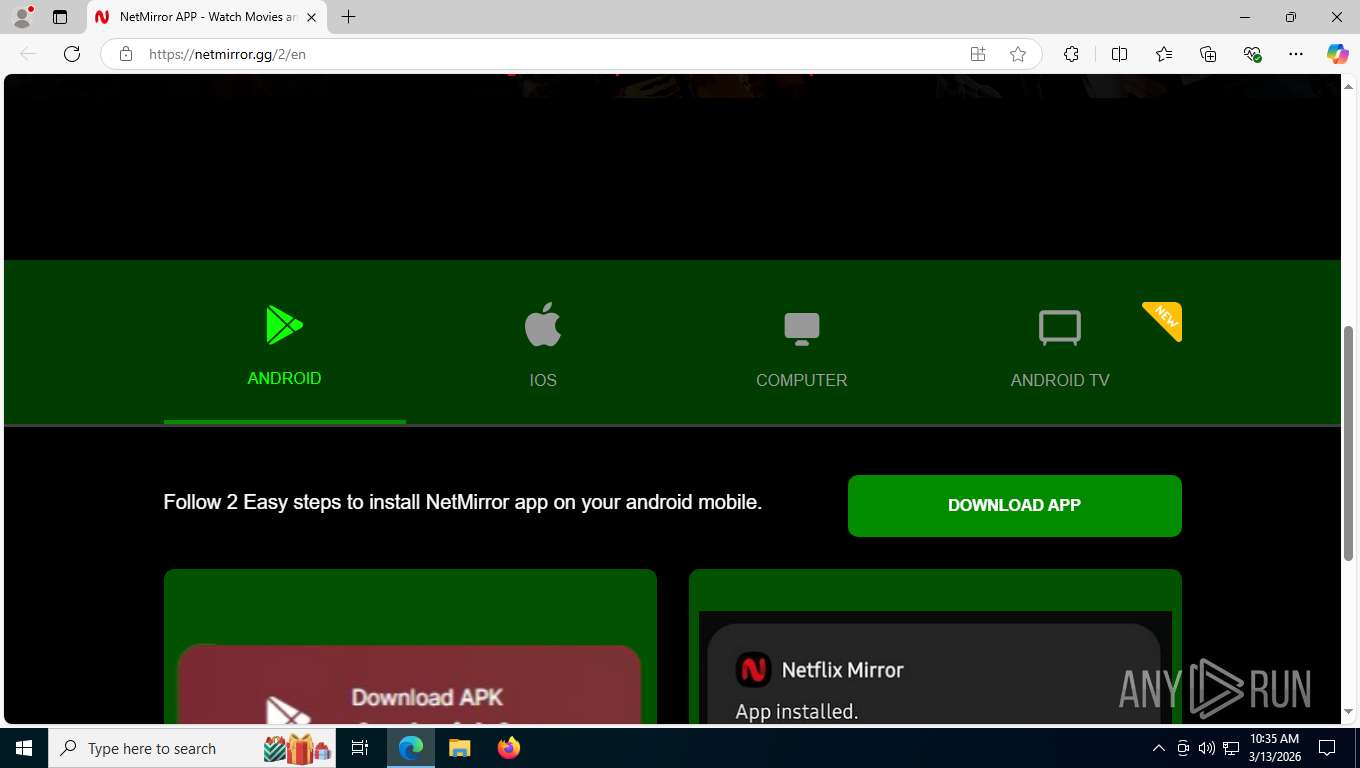Click the Meet Now icon in the system tray

pos(1183,748)
